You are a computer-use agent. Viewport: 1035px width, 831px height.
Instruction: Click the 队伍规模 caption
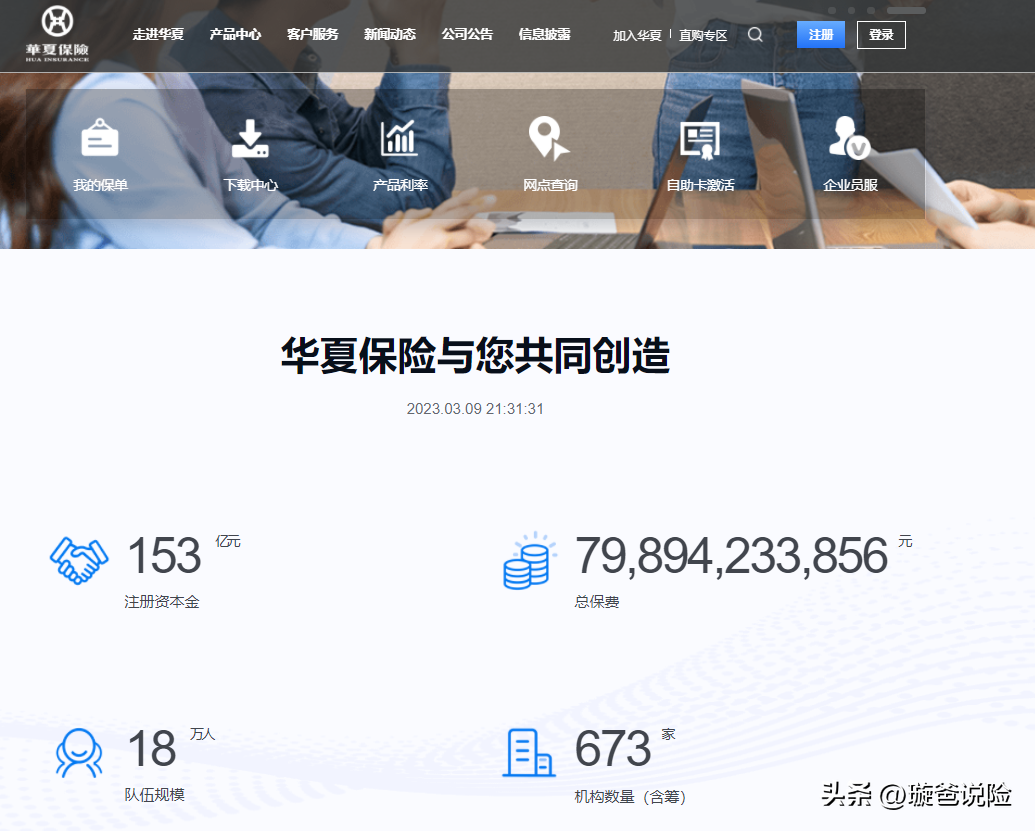(x=154, y=795)
